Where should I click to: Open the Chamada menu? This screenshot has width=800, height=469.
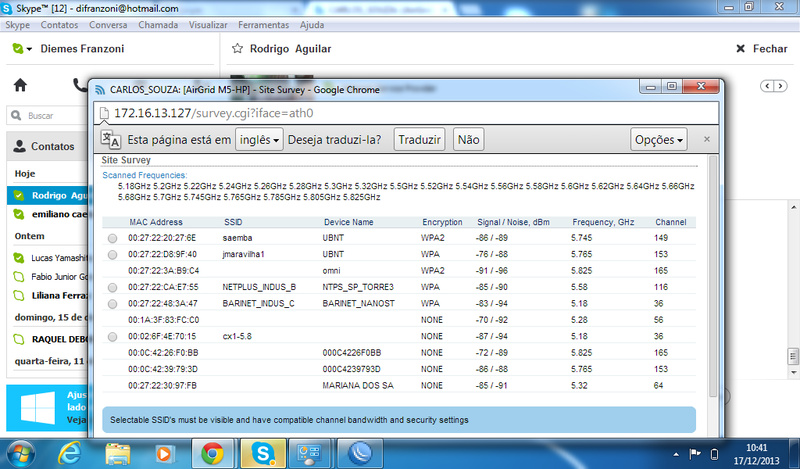click(158, 25)
